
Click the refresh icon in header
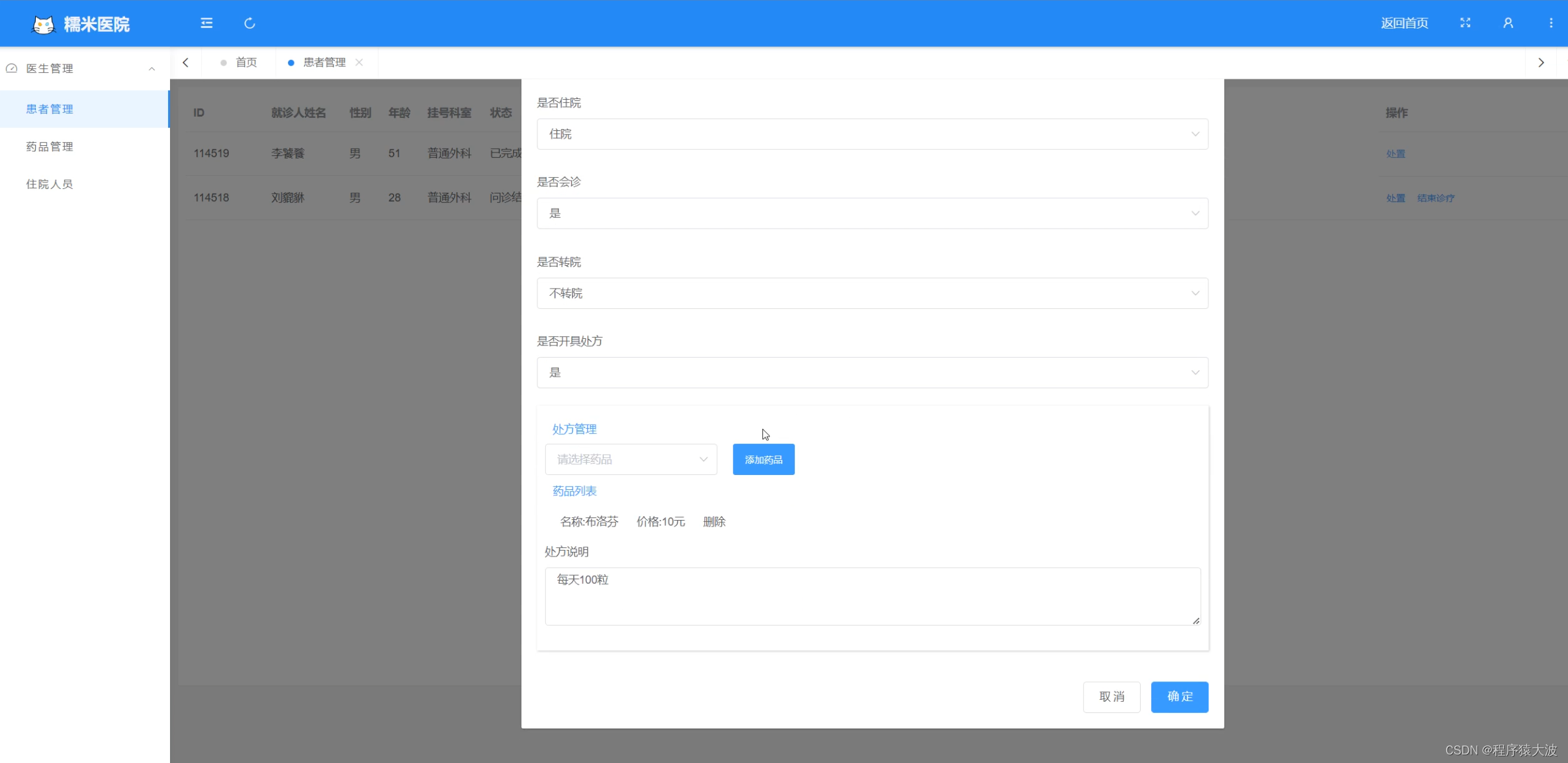point(249,23)
